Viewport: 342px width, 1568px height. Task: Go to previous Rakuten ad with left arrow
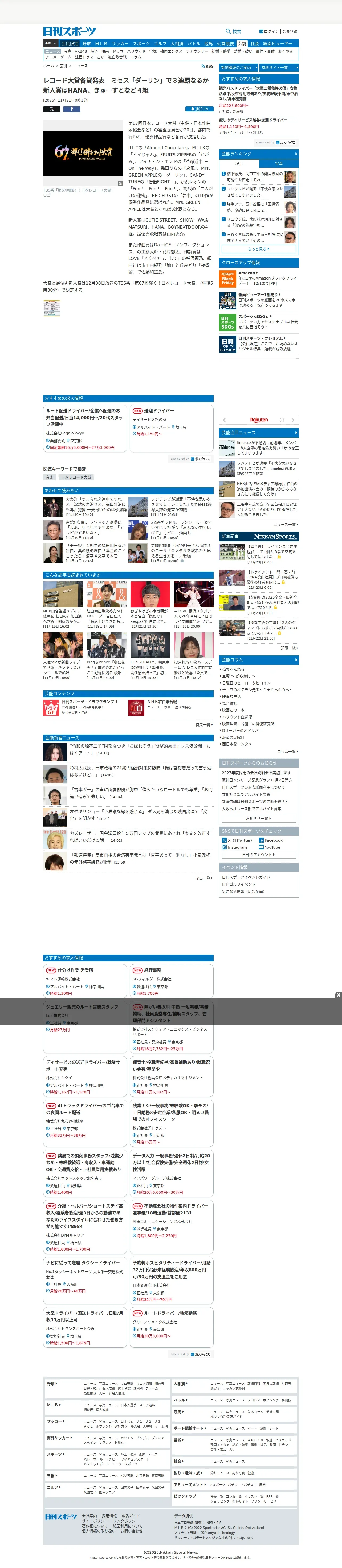pos(224,420)
